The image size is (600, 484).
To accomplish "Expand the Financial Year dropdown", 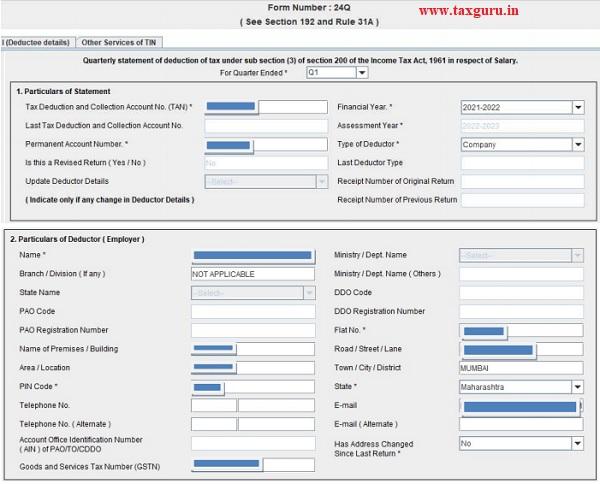I will 578,108.
